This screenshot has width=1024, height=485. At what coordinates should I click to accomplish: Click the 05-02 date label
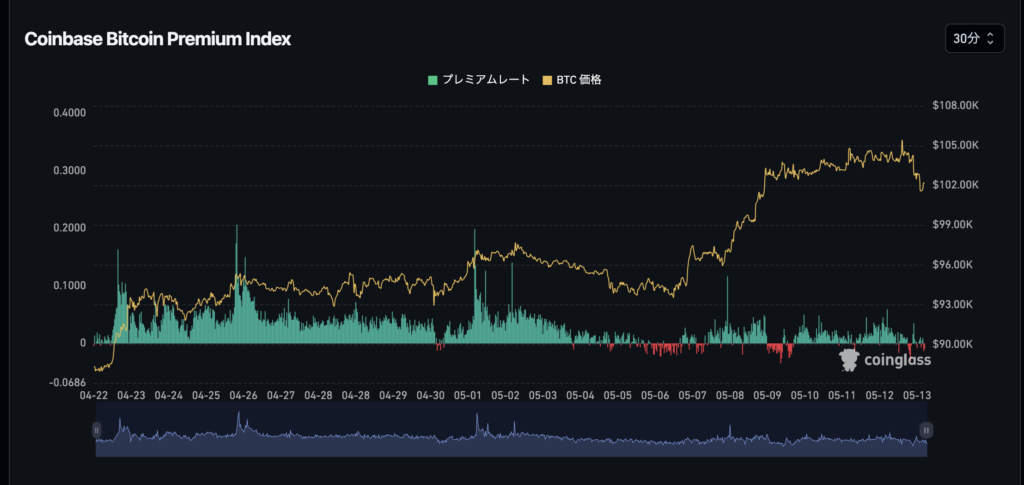point(505,395)
